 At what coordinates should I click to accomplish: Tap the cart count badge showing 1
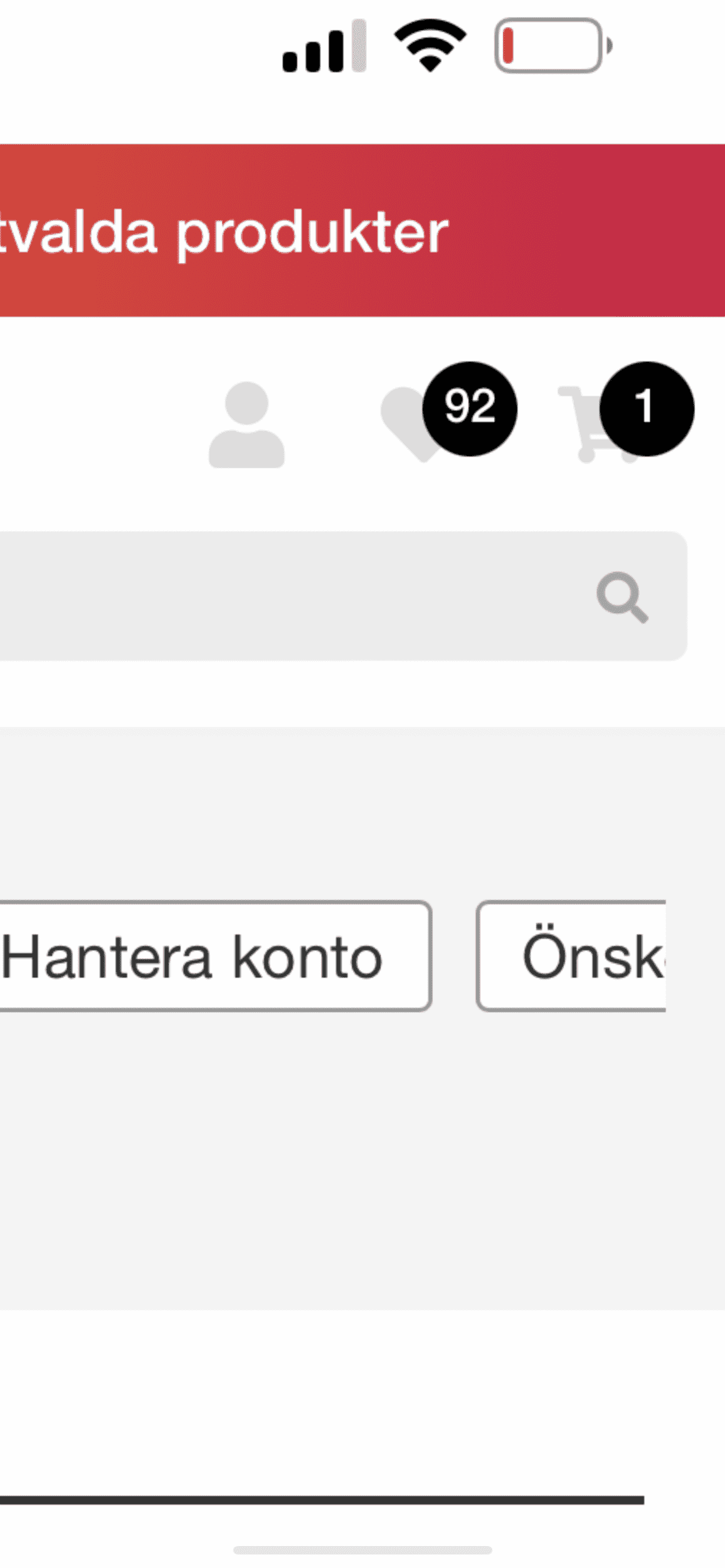point(647,408)
